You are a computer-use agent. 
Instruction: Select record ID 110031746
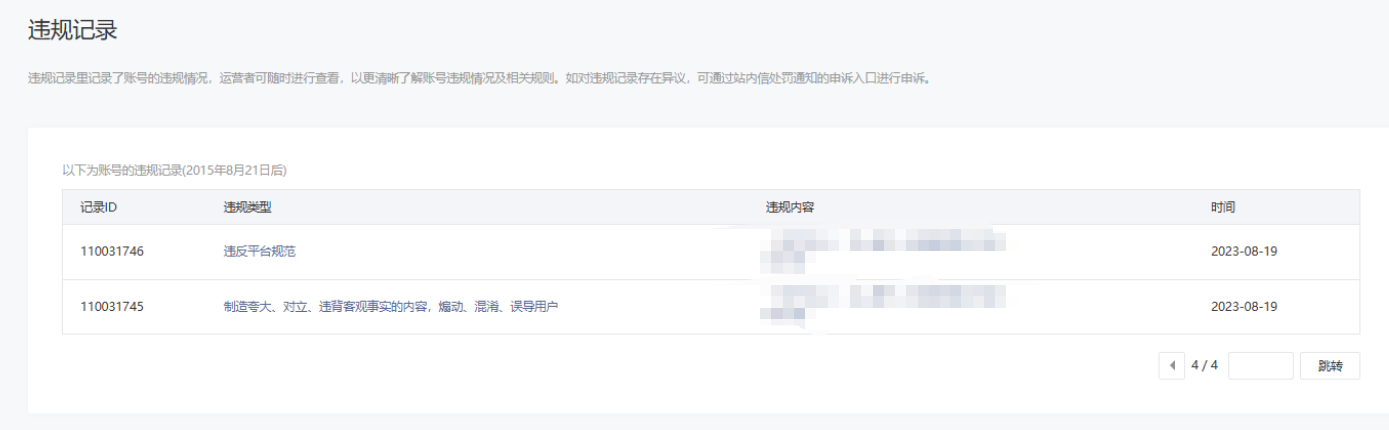click(x=112, y=252)
